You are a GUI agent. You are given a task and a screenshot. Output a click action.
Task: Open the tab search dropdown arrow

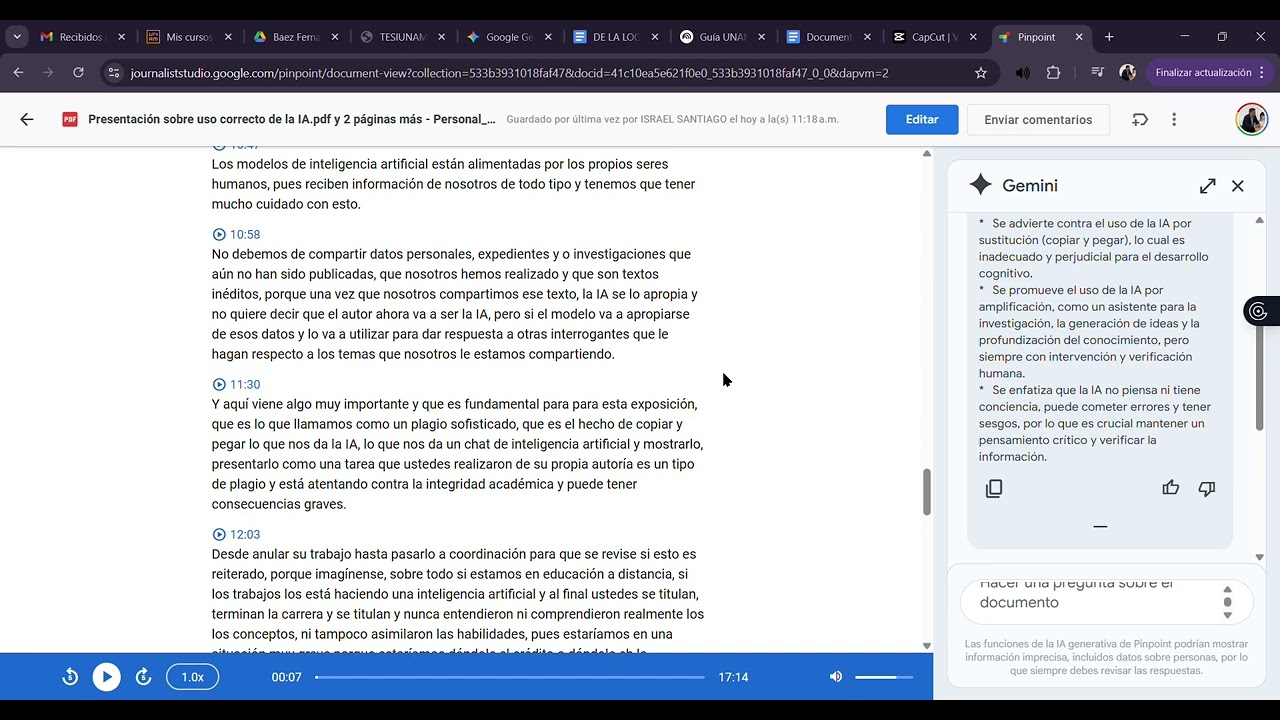tap(17, 37)
